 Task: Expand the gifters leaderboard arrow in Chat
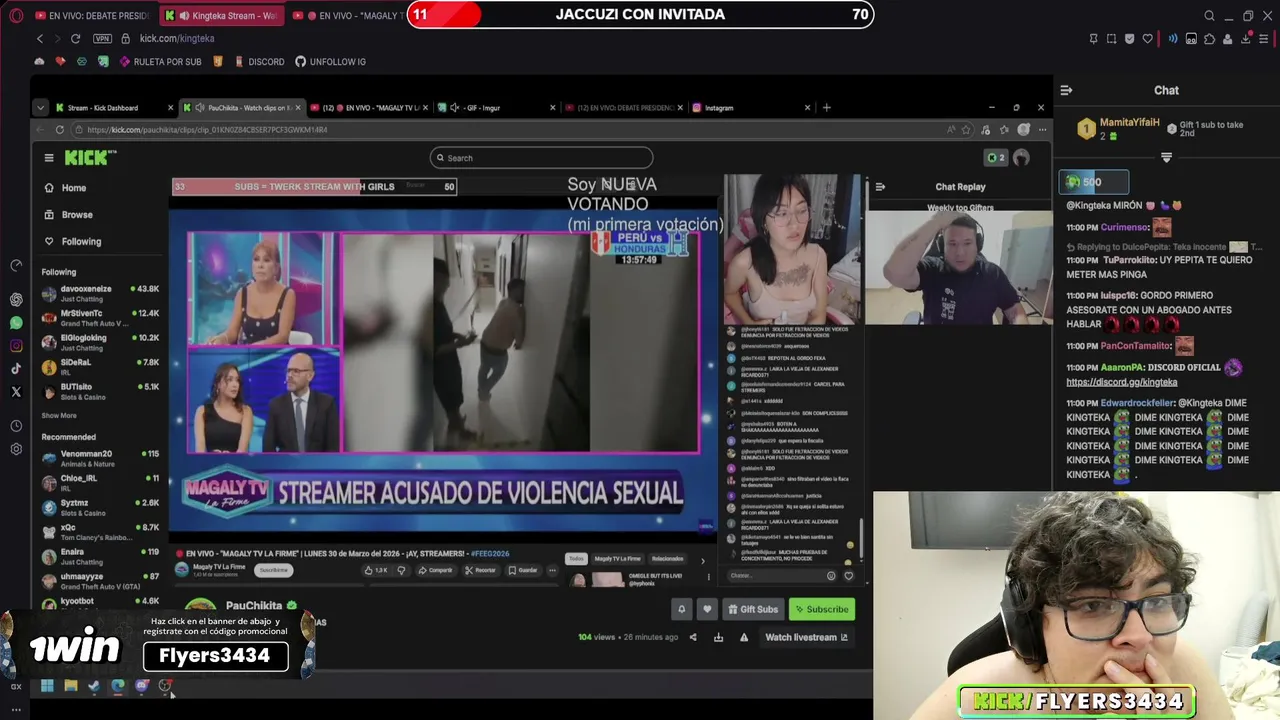pyautogui.click(x=1166, y=158)
